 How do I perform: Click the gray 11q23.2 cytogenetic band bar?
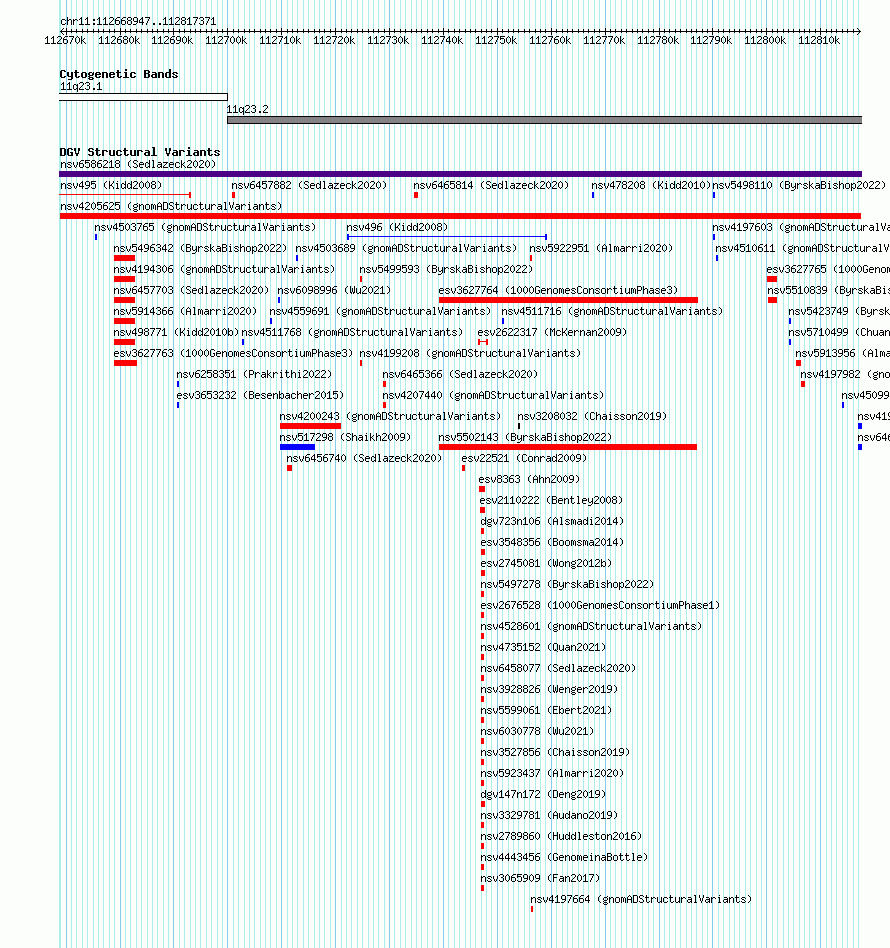pyautogui.click(x=544, y=120)
